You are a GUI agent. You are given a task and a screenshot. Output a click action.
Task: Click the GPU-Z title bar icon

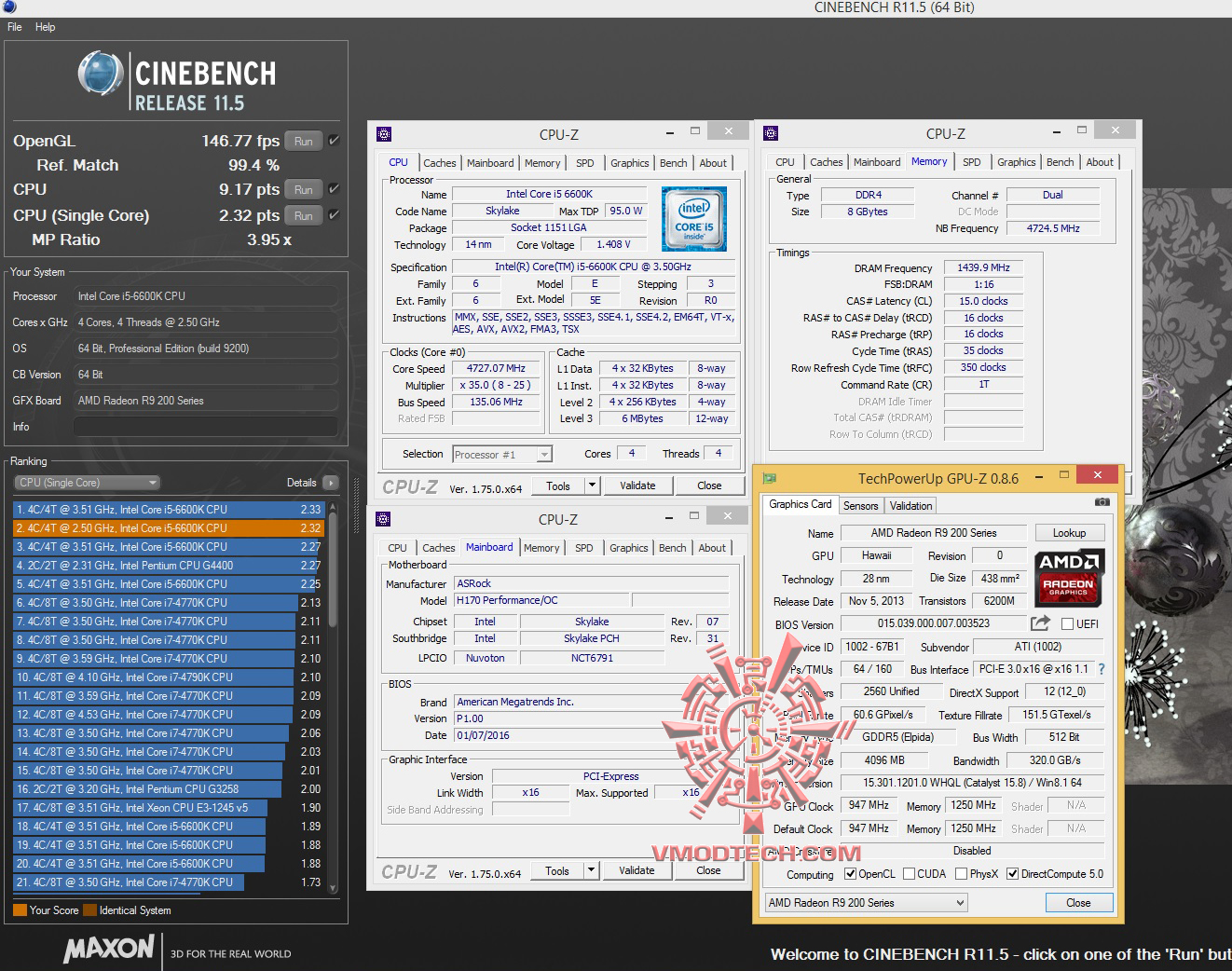coord(770,478)
